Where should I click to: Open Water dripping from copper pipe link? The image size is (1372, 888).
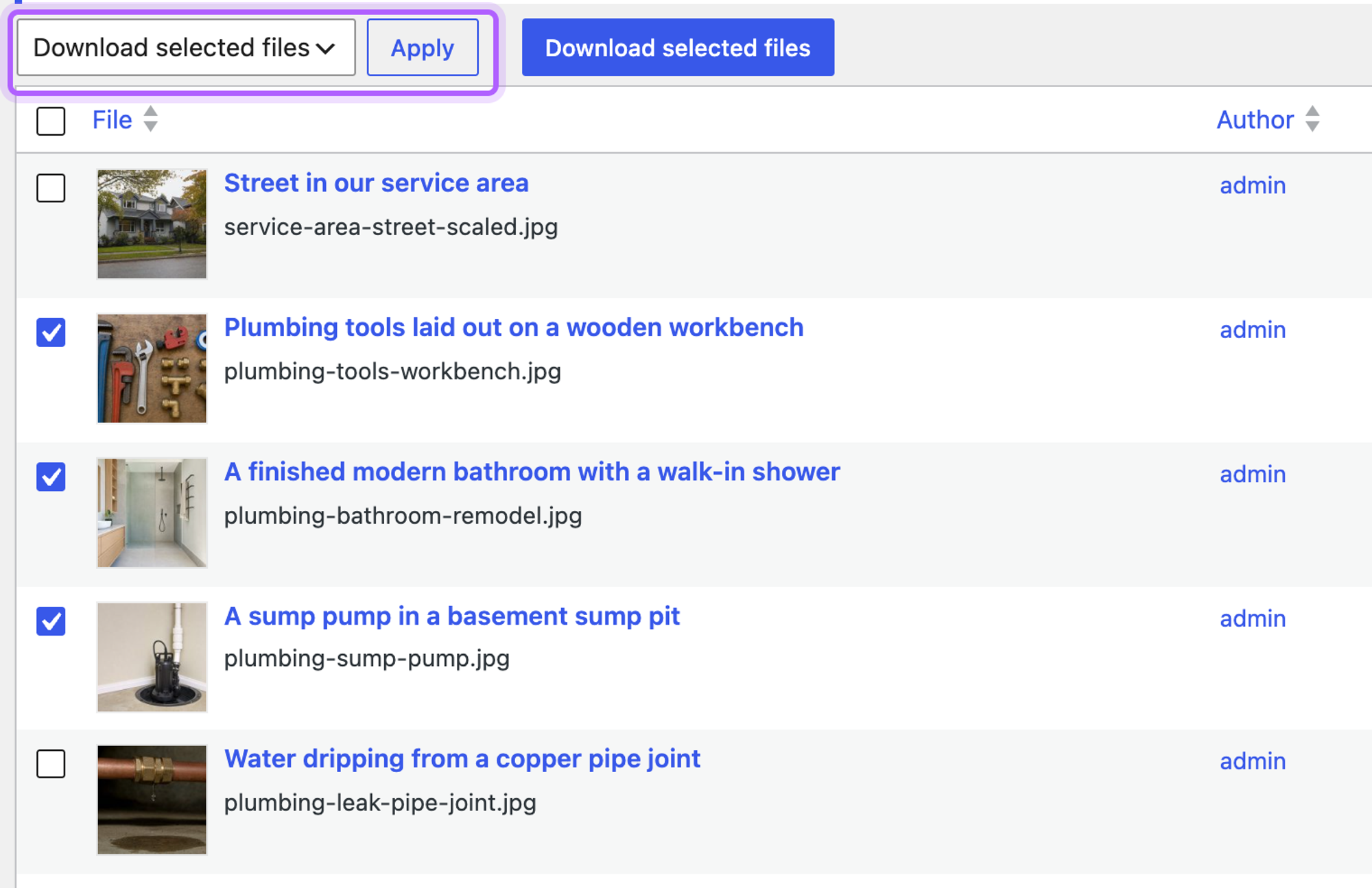pos(462,759)
